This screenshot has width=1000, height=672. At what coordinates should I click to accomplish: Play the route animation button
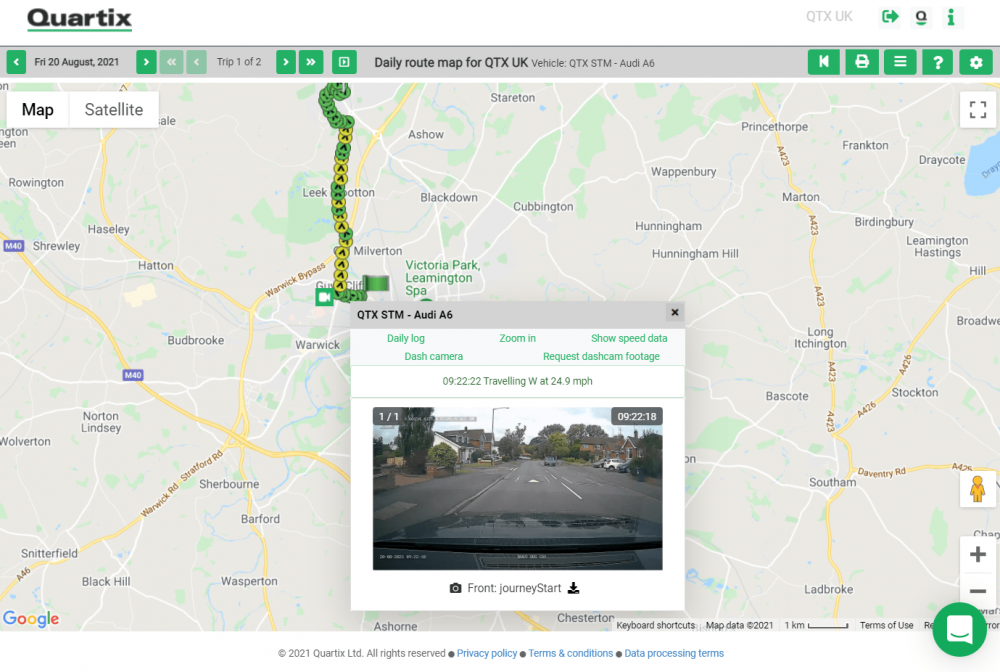click(x=344, y=62)
